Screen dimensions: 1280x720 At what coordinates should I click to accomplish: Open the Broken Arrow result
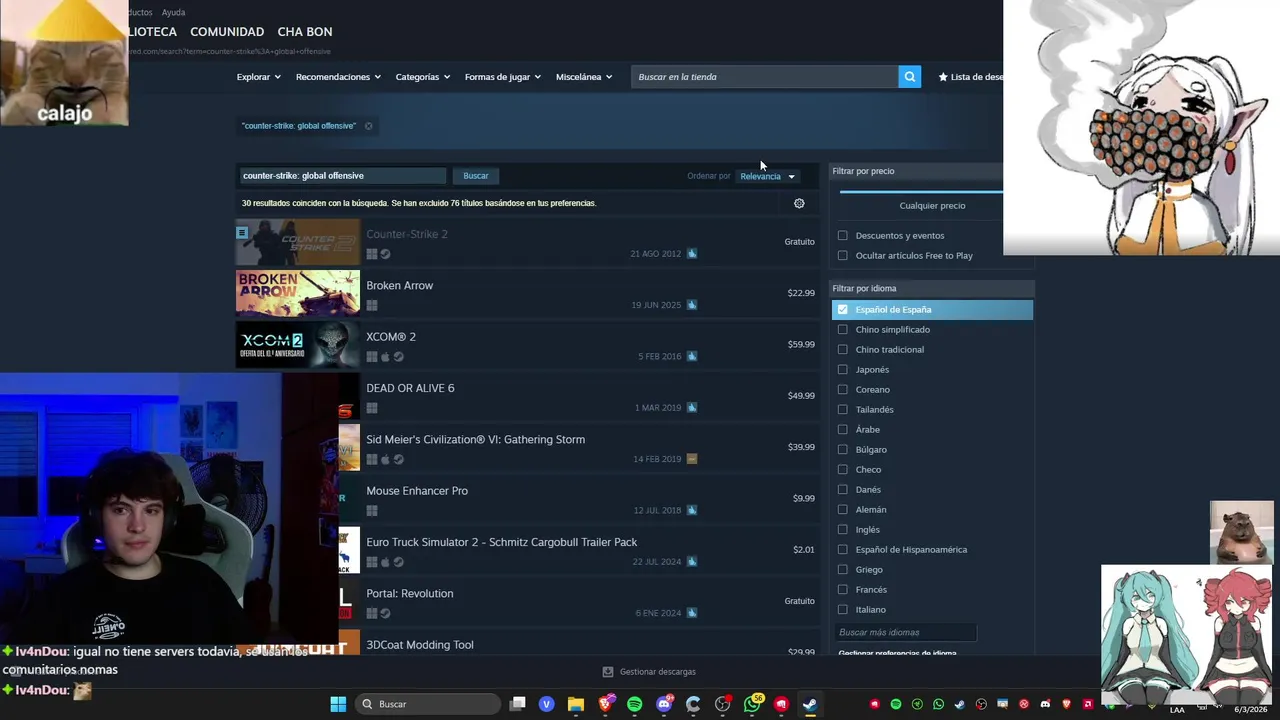click(x=527, y=294)
